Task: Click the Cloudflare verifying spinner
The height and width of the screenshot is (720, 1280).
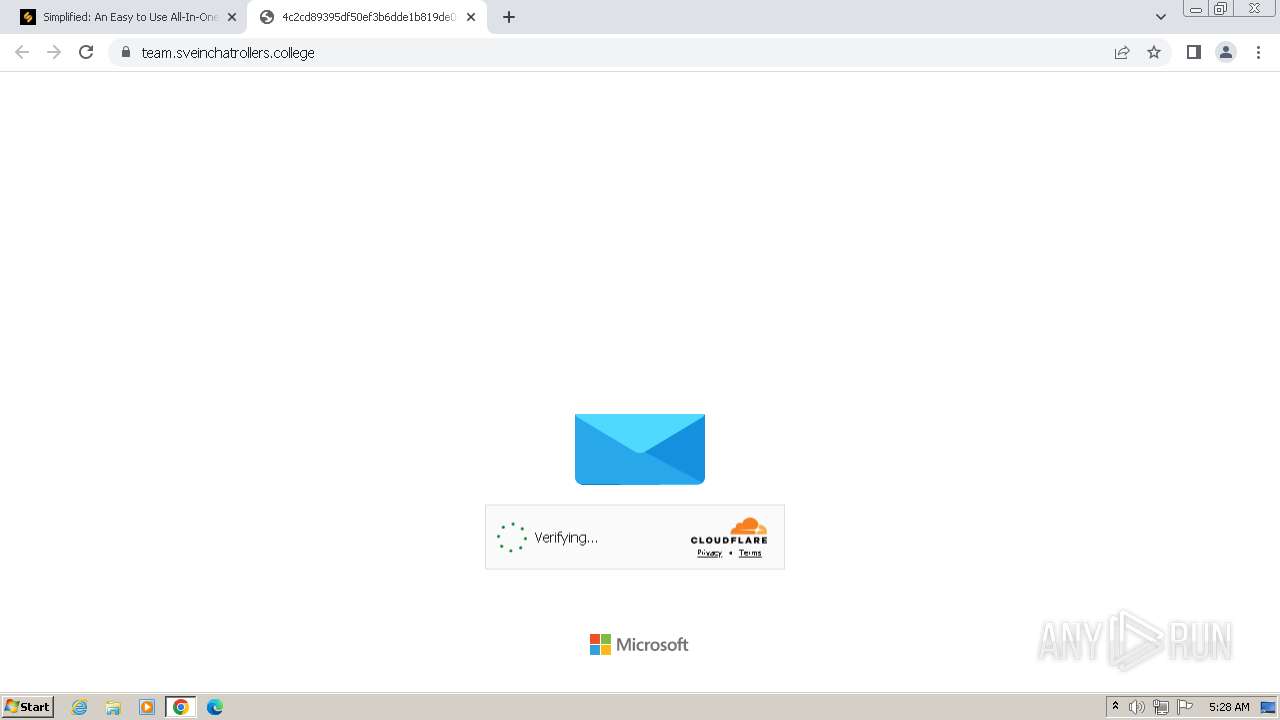Action: [x=512, y=537]
